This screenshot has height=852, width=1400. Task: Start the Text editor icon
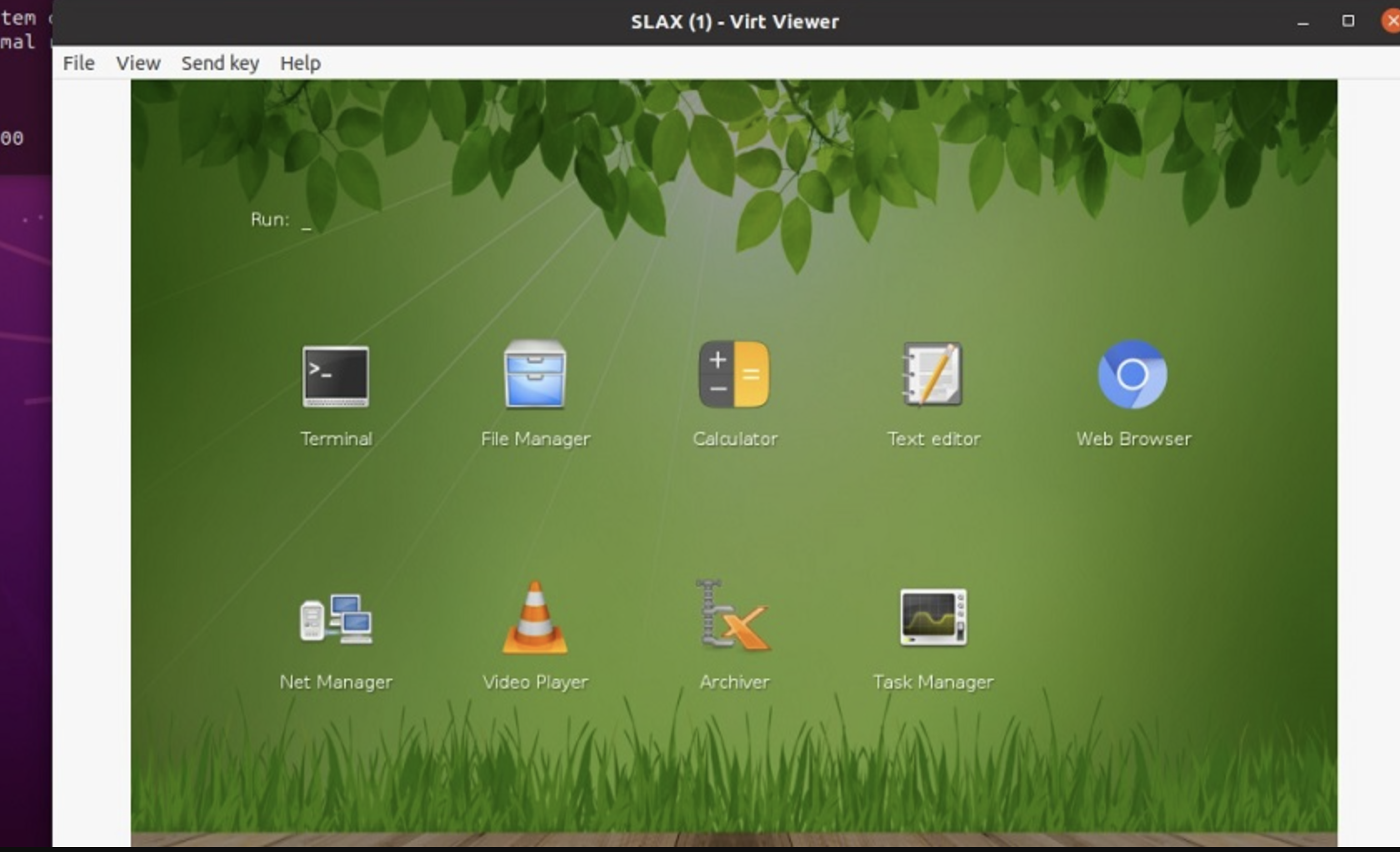[x=932, y=374]
